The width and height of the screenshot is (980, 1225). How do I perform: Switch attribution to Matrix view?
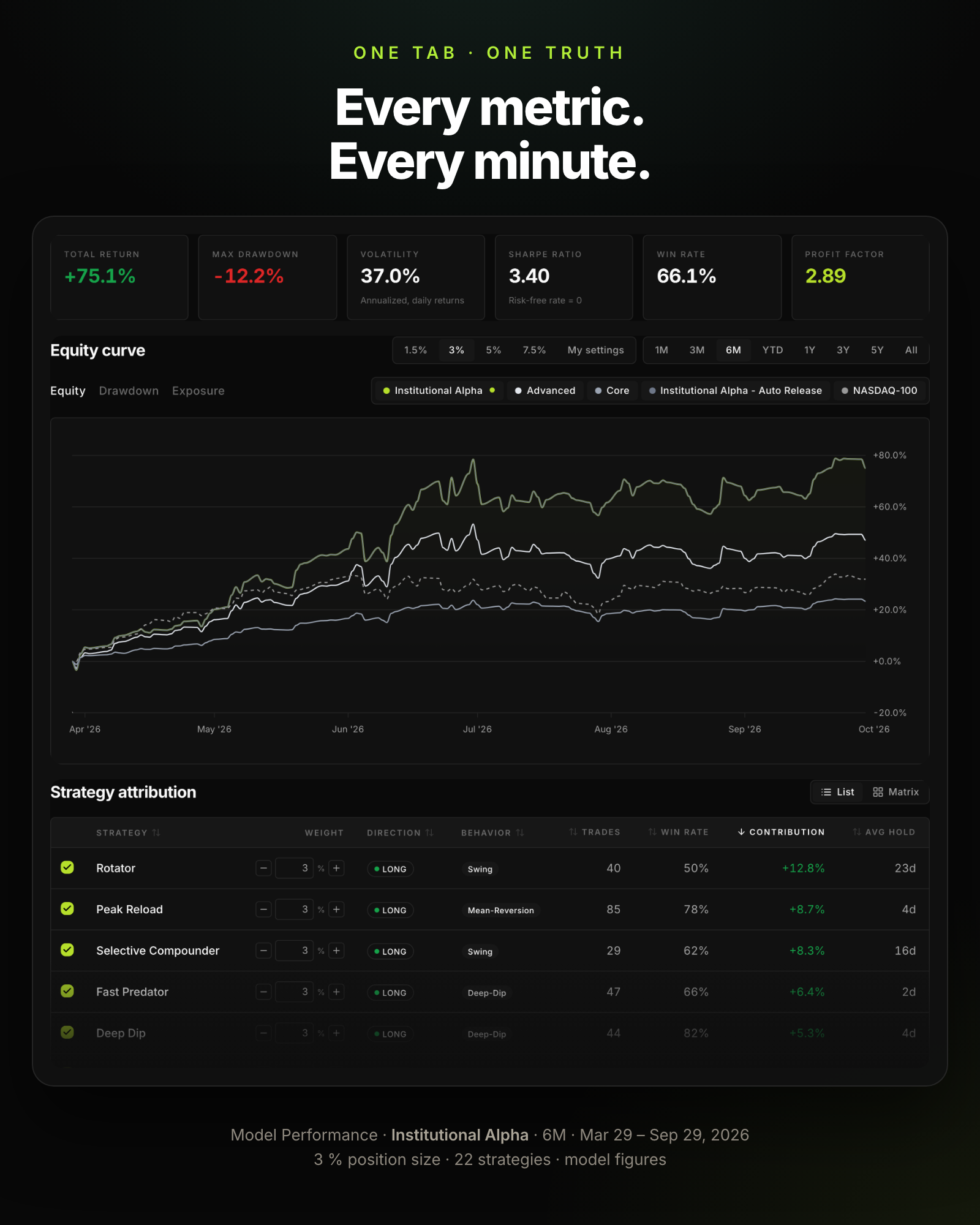(895, 792)
